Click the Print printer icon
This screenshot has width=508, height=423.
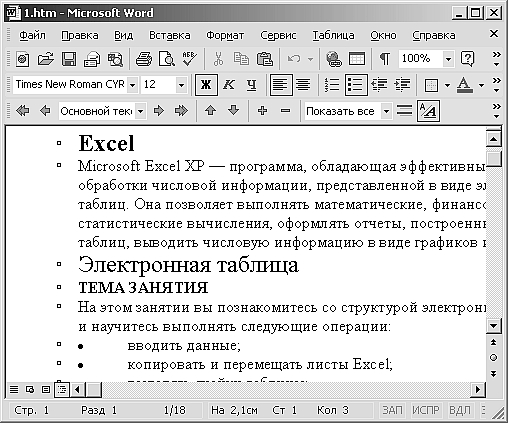click(144, 59)
